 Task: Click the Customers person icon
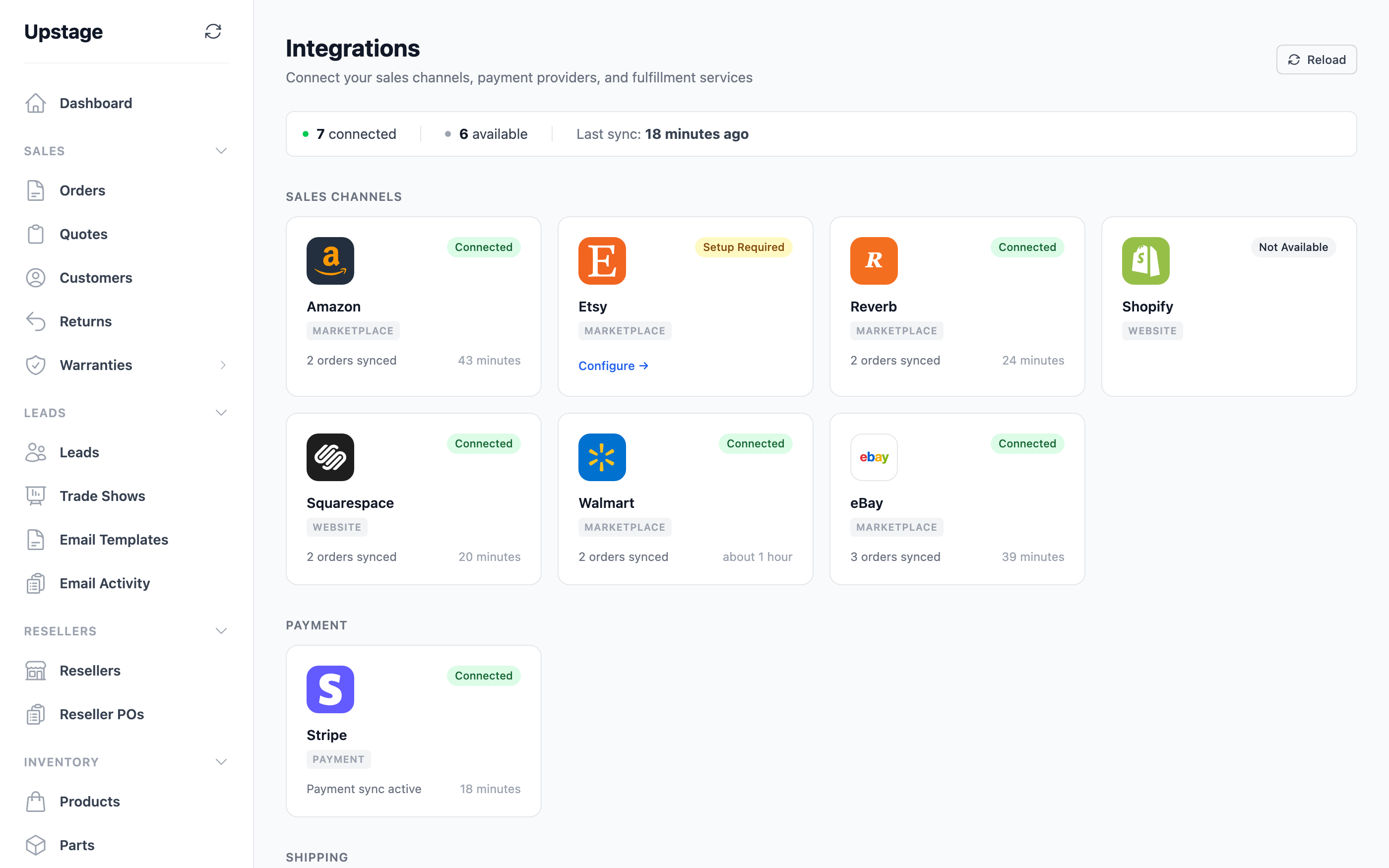click(x=36, y=278)
